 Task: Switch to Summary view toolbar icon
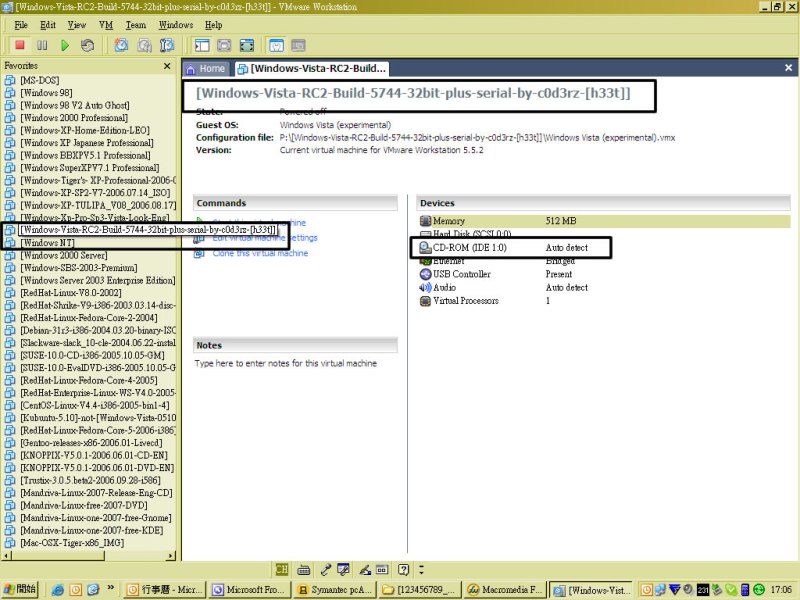[276, 45]
